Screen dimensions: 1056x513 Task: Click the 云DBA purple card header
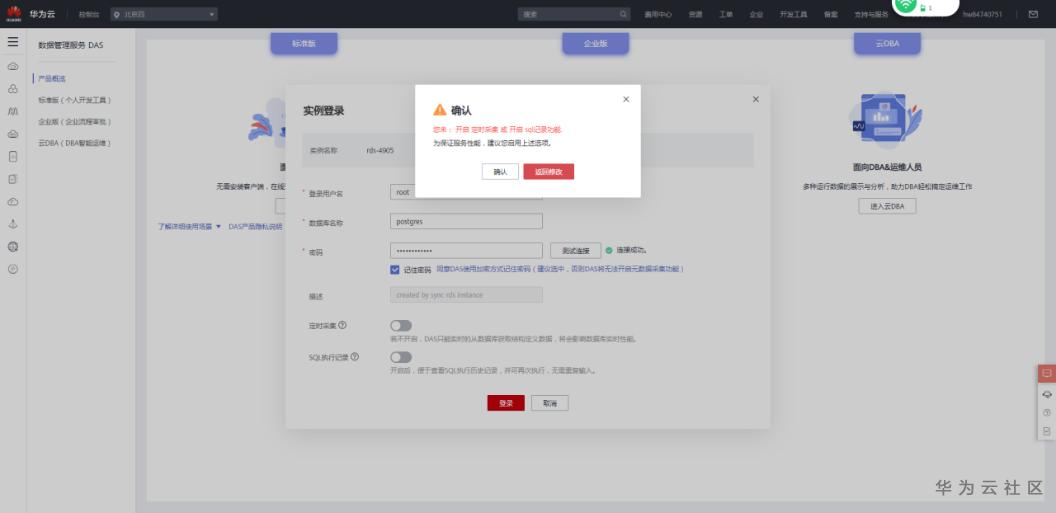point(887,43)
